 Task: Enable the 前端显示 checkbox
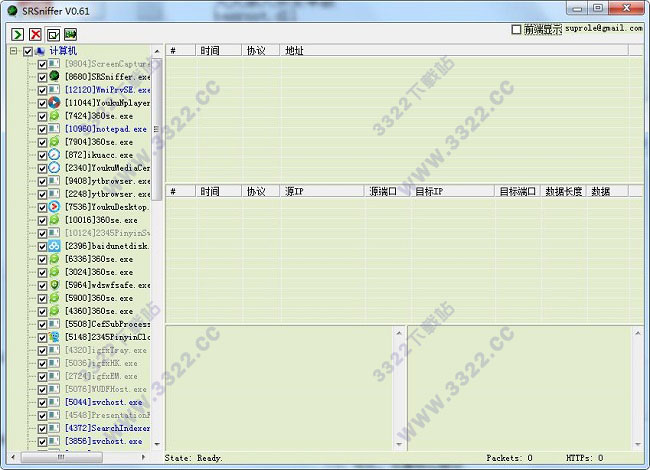point(516,29)
